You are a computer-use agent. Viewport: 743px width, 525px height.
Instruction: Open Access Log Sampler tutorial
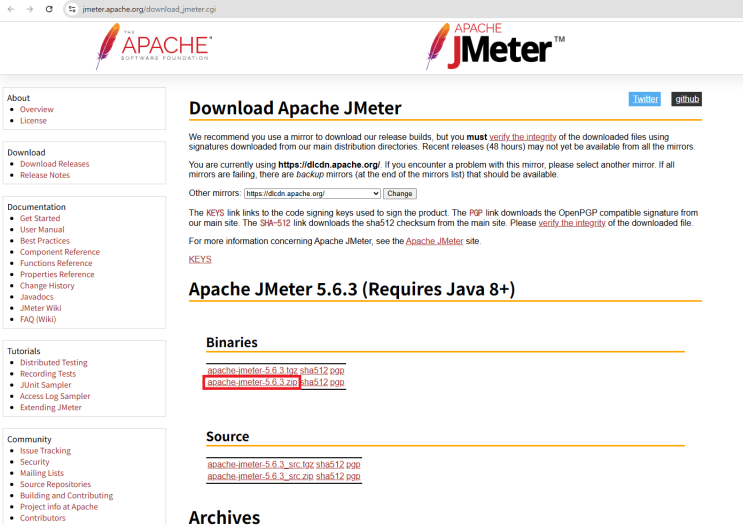point(55,396)
